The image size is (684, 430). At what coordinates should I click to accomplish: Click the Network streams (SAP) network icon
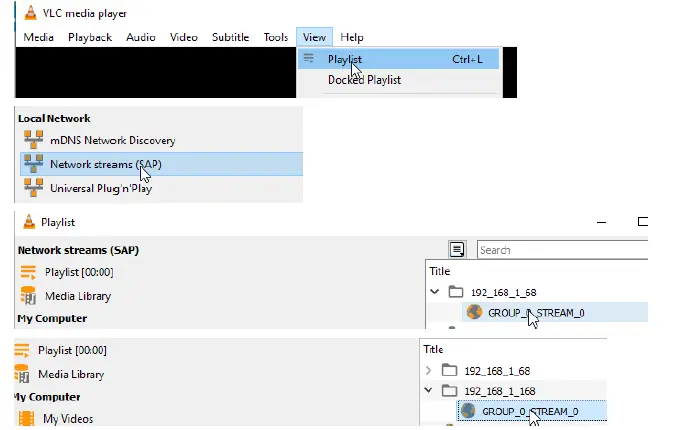click(x=34, y=164)
